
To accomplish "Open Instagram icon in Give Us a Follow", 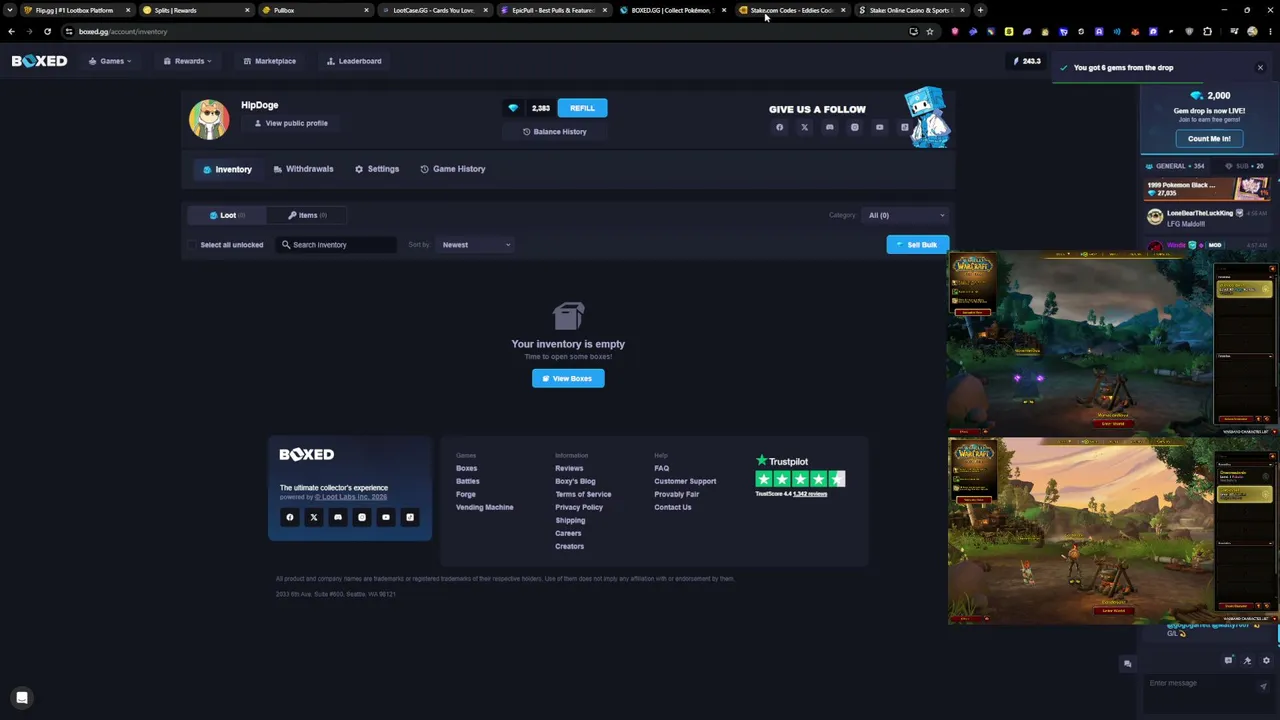I will tap(855, 127).
